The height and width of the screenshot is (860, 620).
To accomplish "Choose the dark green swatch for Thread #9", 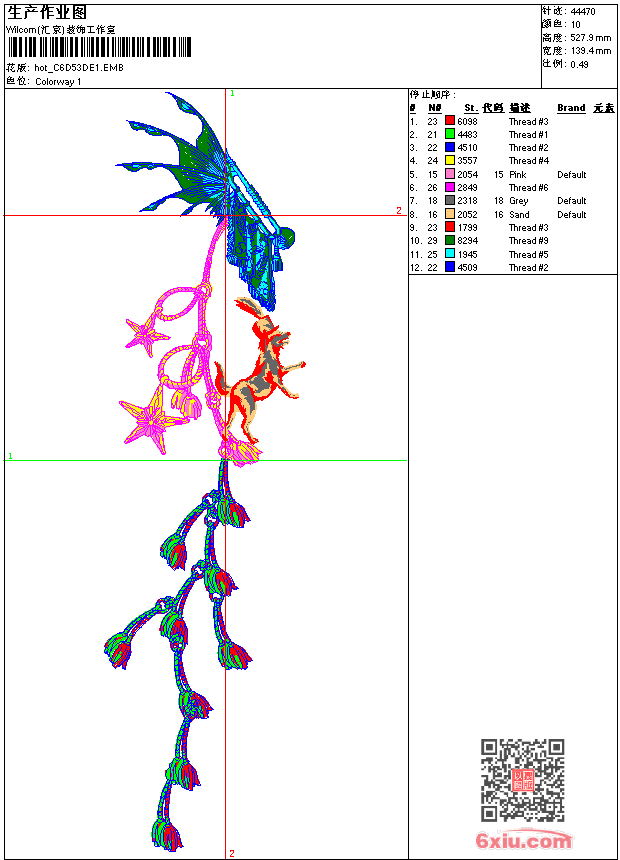I will pos(450,240).
